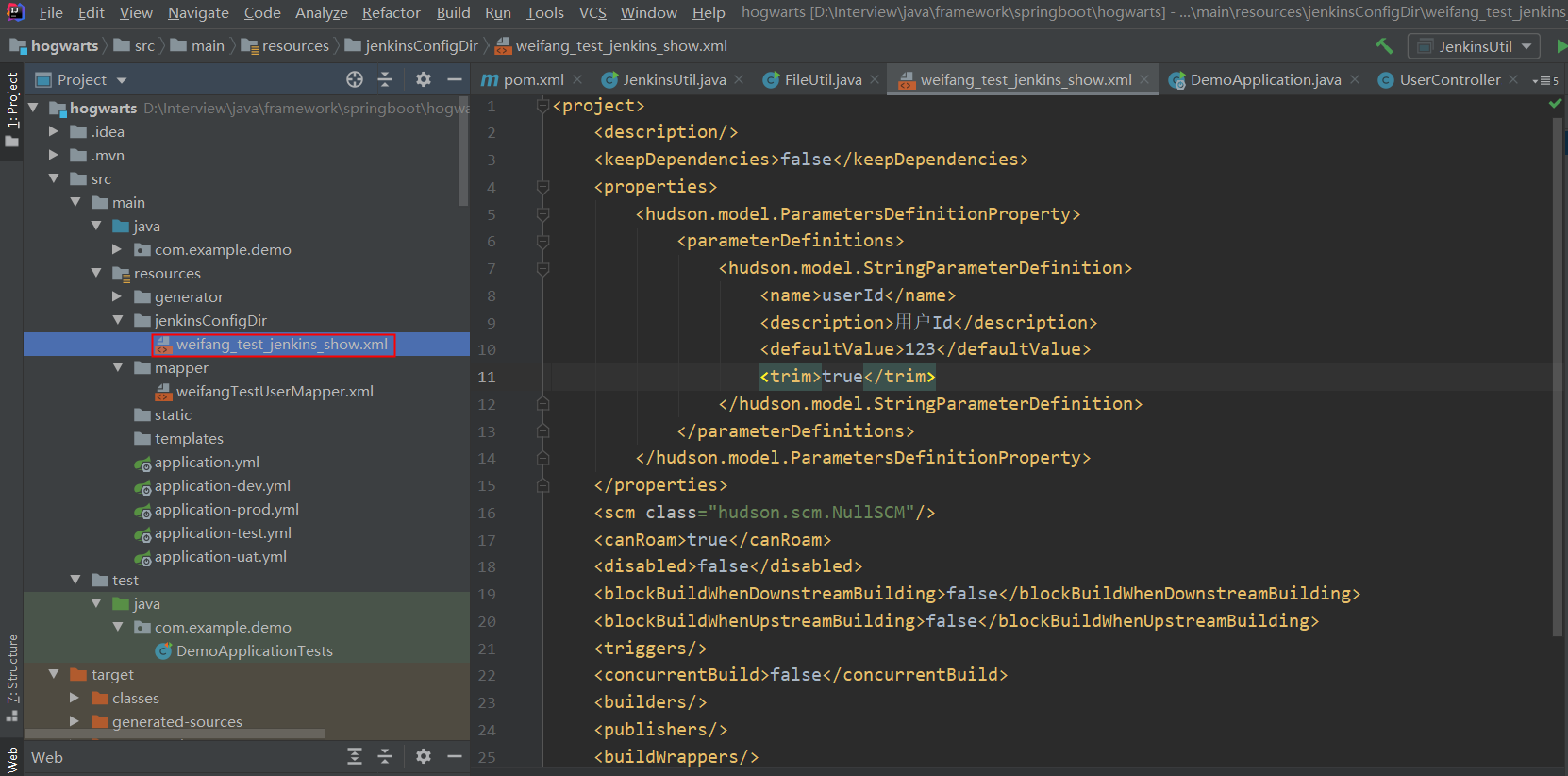
Task: Toggle fold marker at line 1 project tag
Action: (x=542, y=106)
